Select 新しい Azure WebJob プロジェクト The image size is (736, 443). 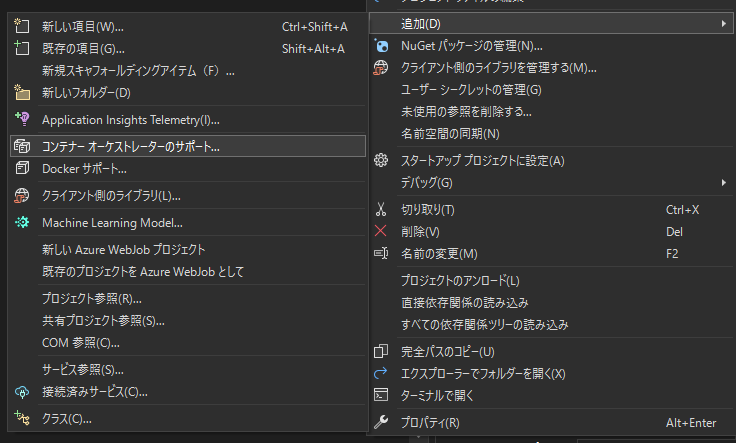[x=188, y=250]
